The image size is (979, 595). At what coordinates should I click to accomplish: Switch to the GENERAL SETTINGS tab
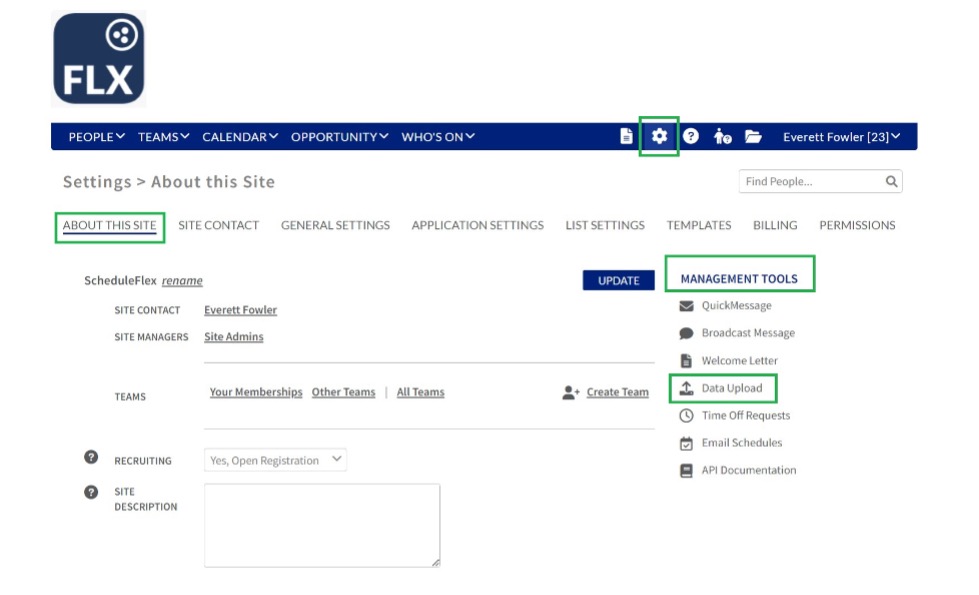335,225
